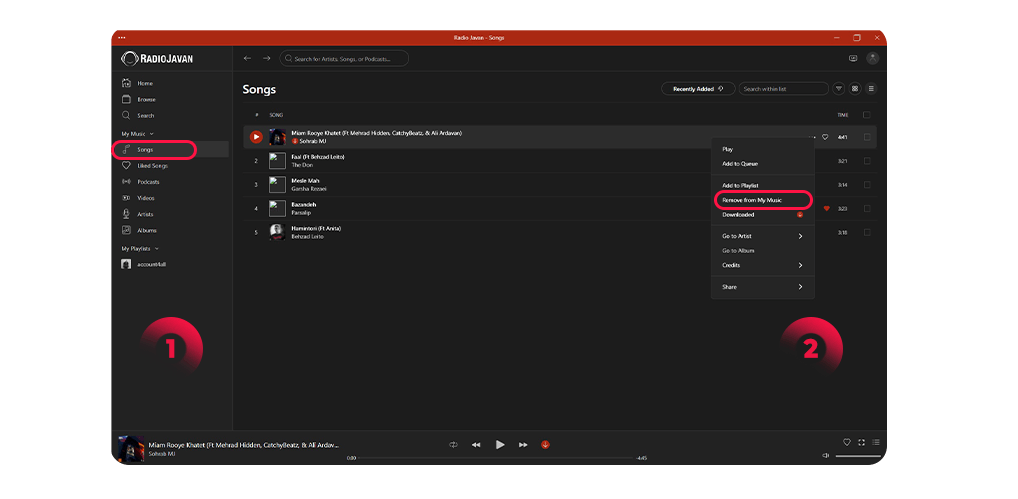
Task: Like the current track in the player bar
Action: (x=847, y=443)
